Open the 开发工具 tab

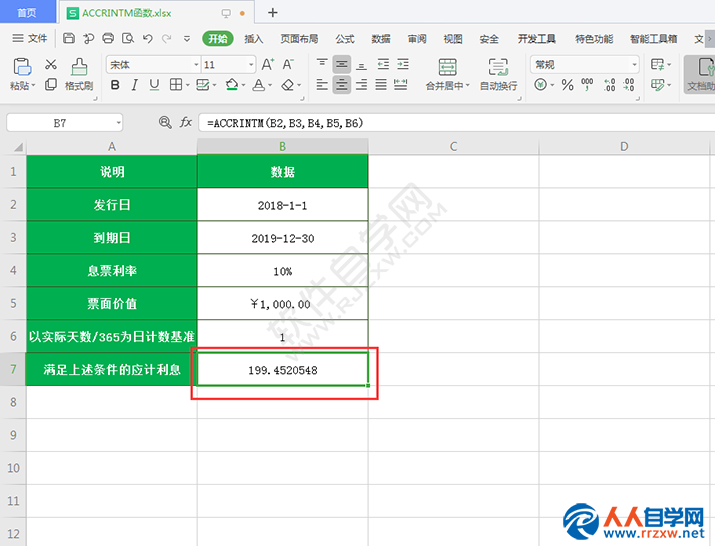[537, 39]
